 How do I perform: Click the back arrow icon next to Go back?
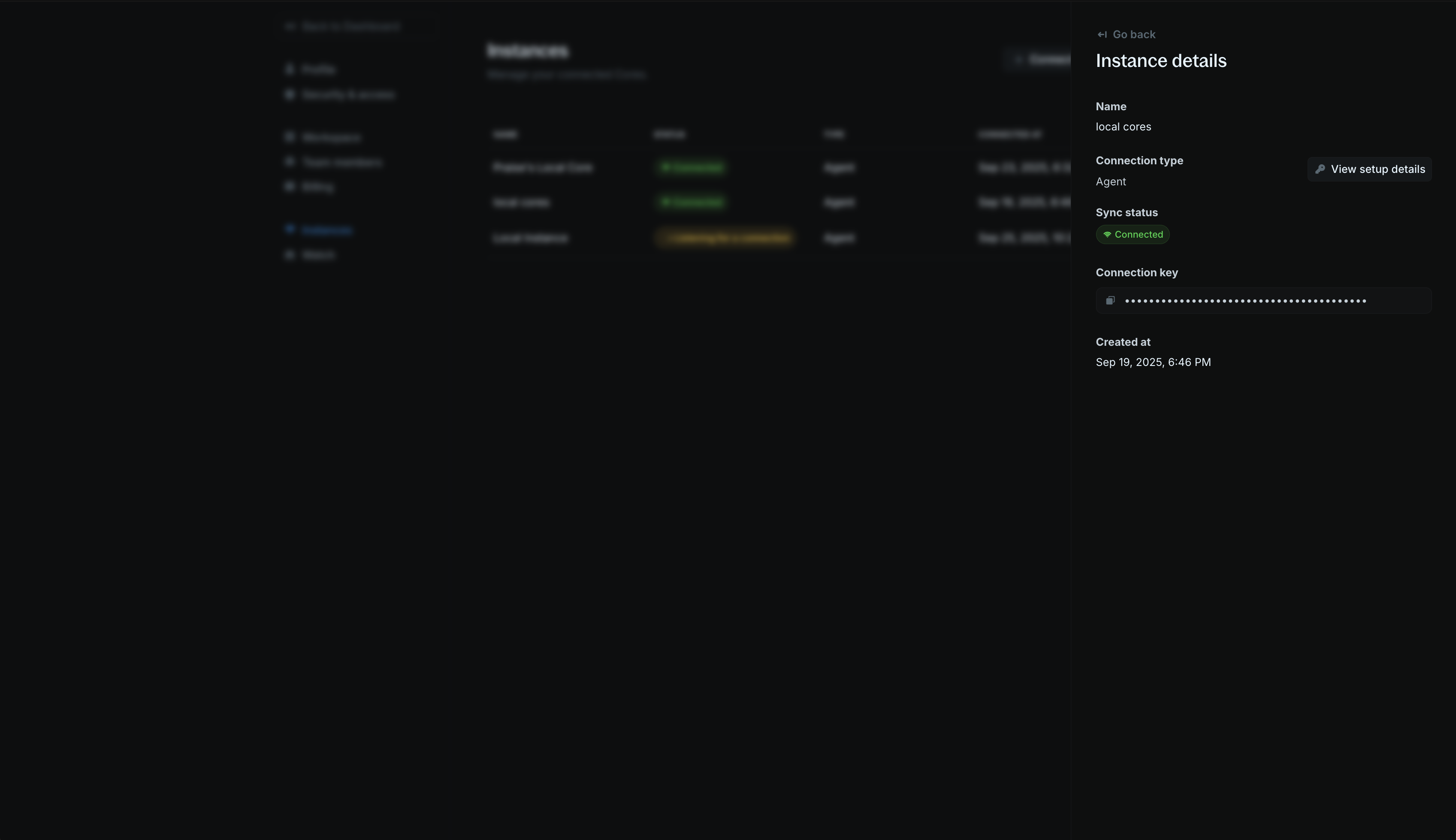click(1103, 34)
